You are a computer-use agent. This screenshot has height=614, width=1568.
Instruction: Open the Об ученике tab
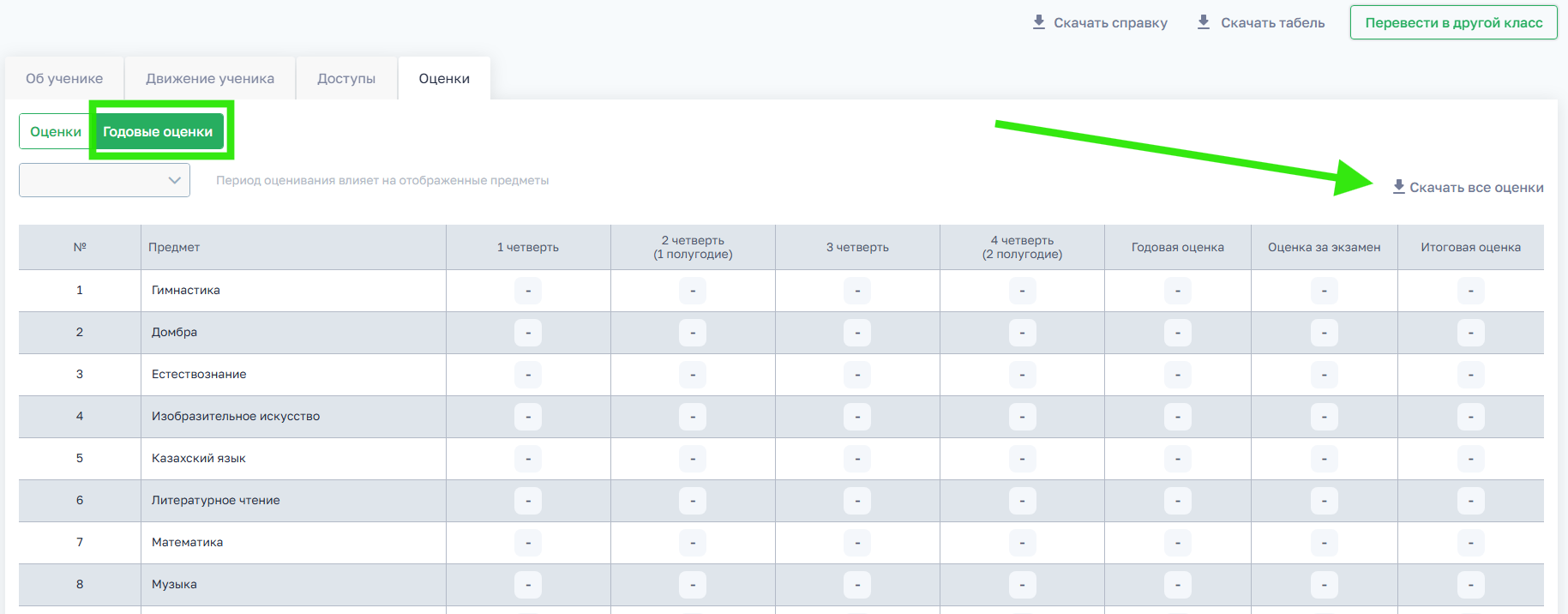click(64, 78)
